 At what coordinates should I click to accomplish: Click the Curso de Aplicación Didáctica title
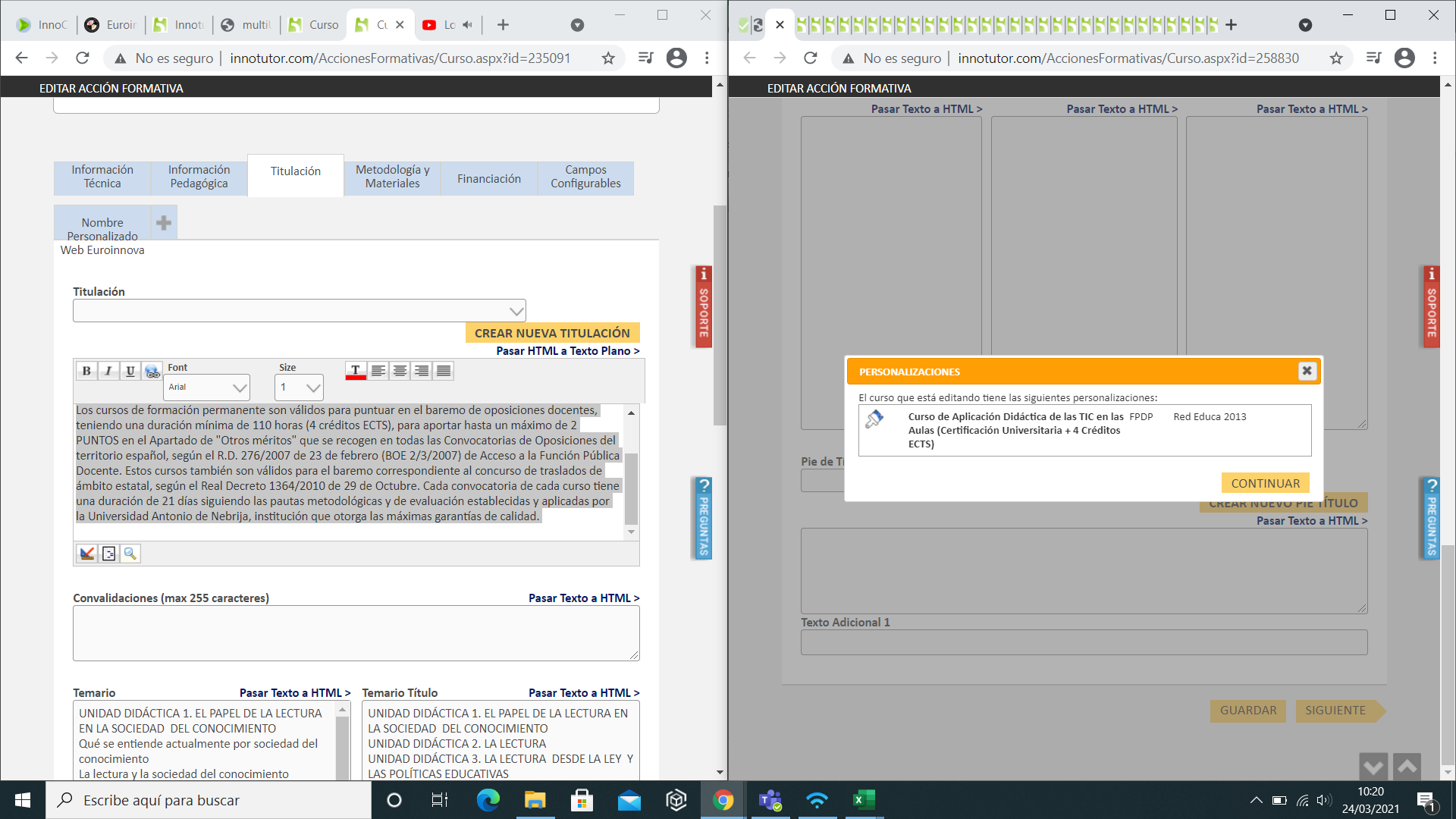click(1015, 430)
